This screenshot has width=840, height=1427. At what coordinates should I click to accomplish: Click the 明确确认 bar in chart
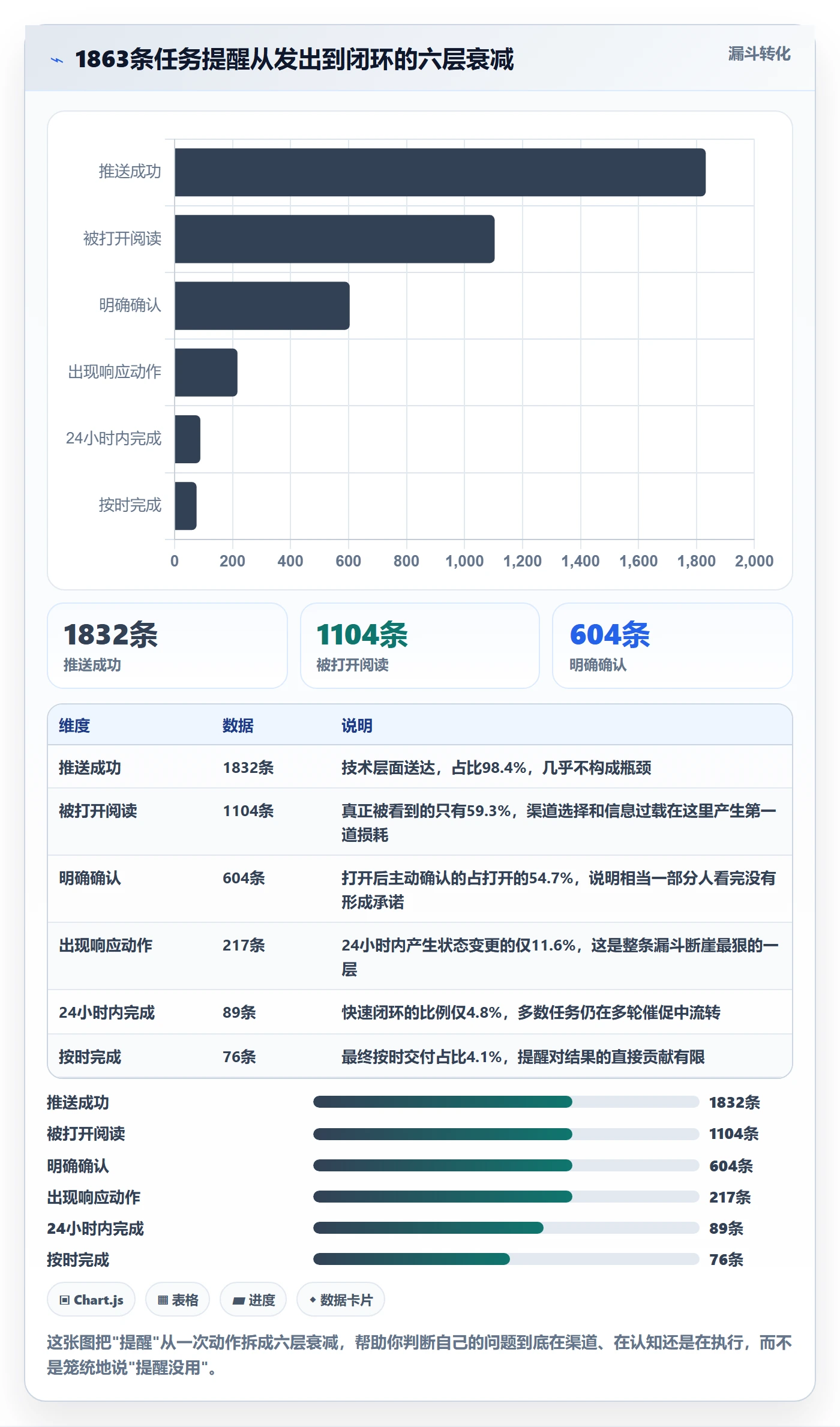[x=262, y=305]
